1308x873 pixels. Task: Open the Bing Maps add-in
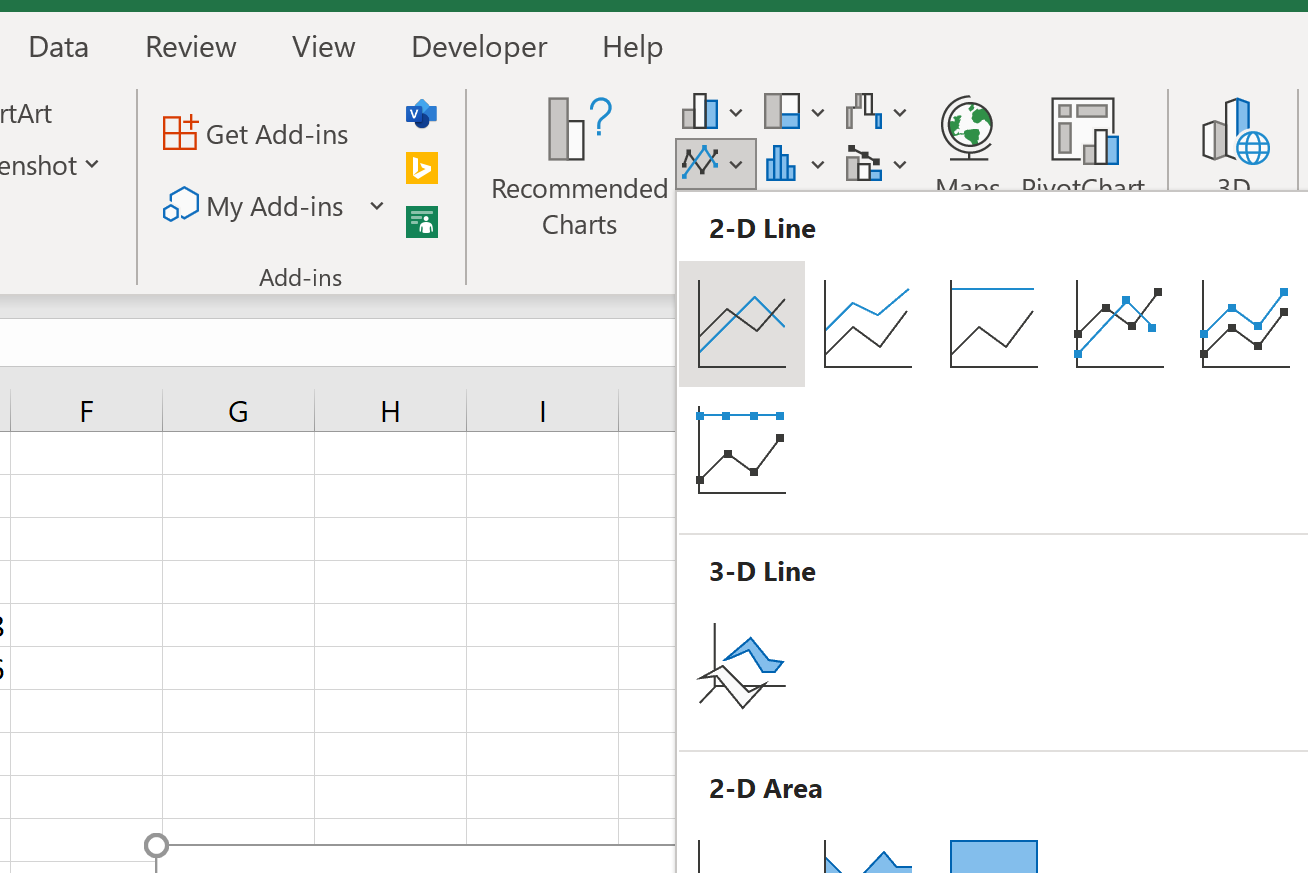421,168
